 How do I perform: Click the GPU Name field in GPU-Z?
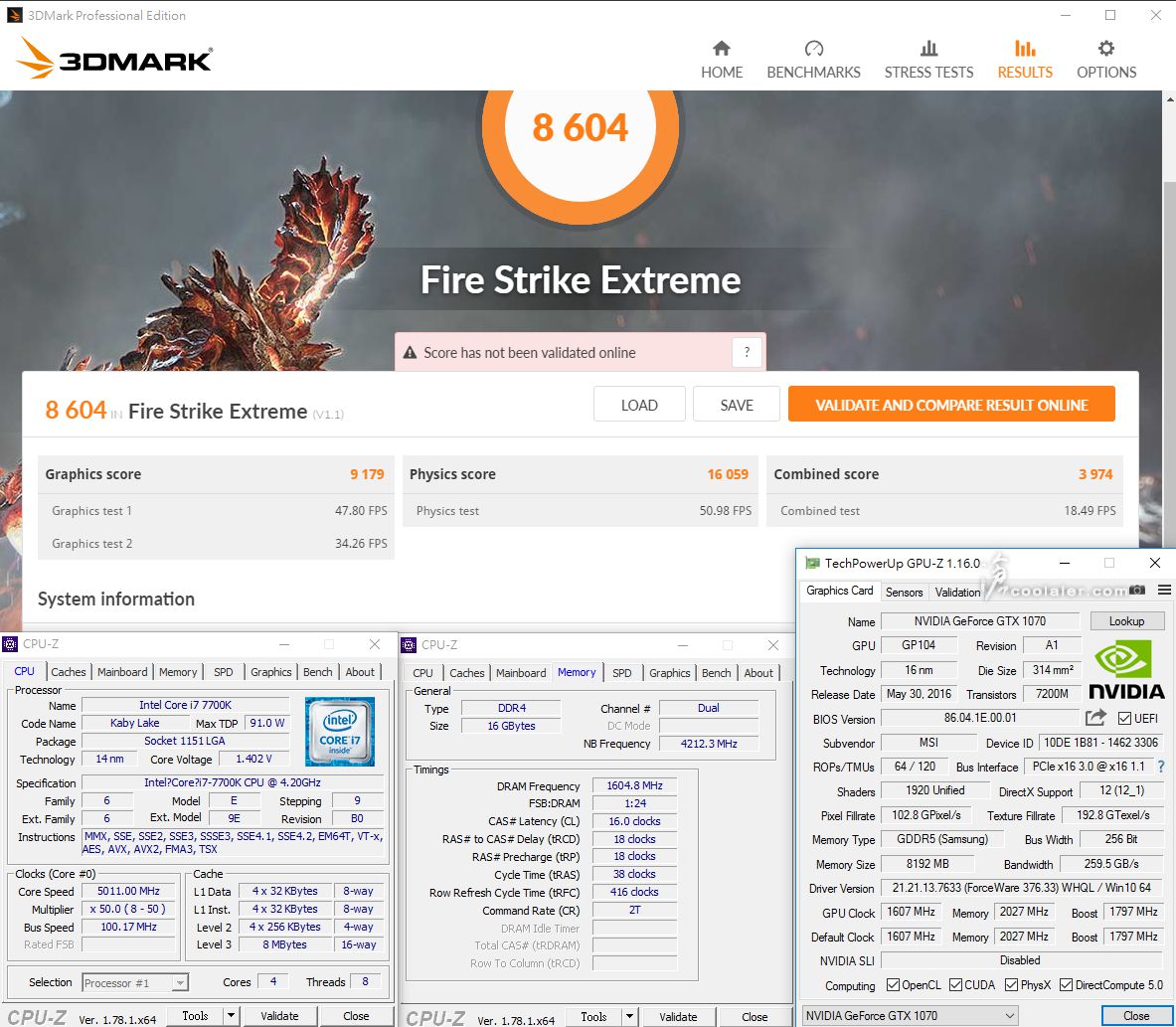[x=979, y=621]
